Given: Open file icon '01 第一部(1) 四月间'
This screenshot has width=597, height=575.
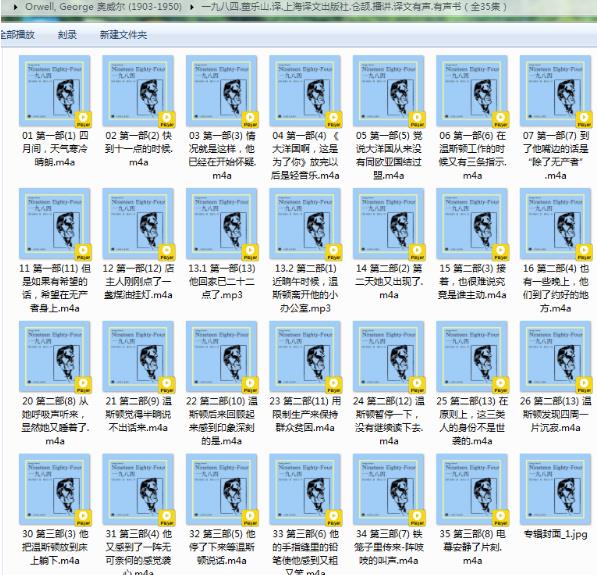Looking at the screenshot, I should point(55,91).
